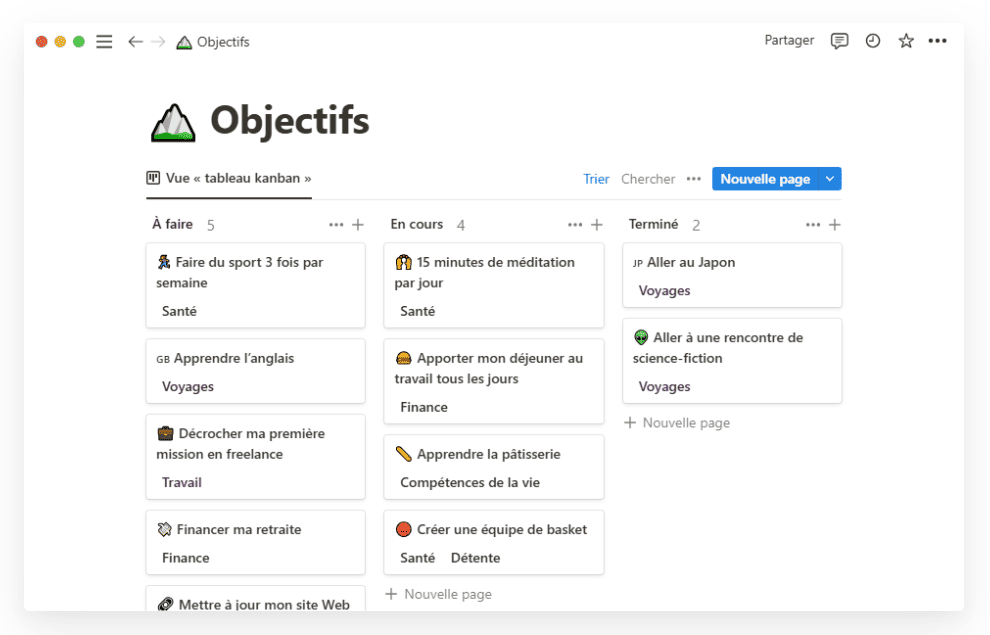Add page to favorites with star
Screen dimensions: 990x635
[x=906, y=41]
